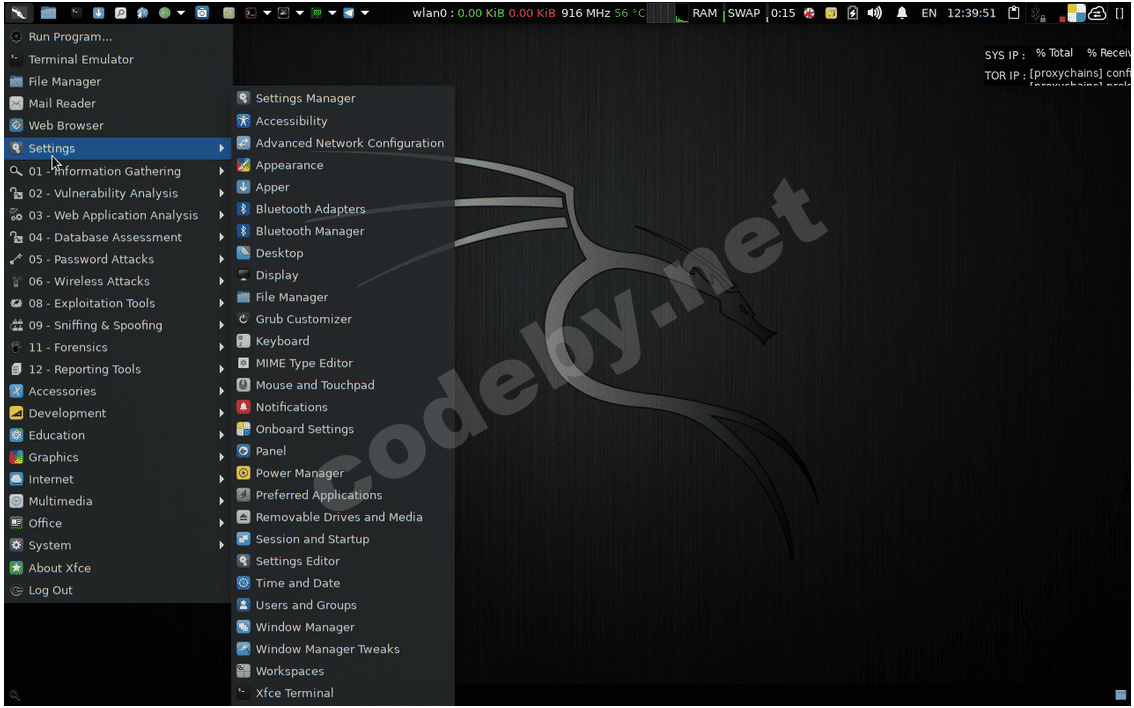Viewport: 1134px width, 708px height.
Task: Expand 06 - Wireless Attacks category
Action: pyautogui.click(x=118, y=281)
